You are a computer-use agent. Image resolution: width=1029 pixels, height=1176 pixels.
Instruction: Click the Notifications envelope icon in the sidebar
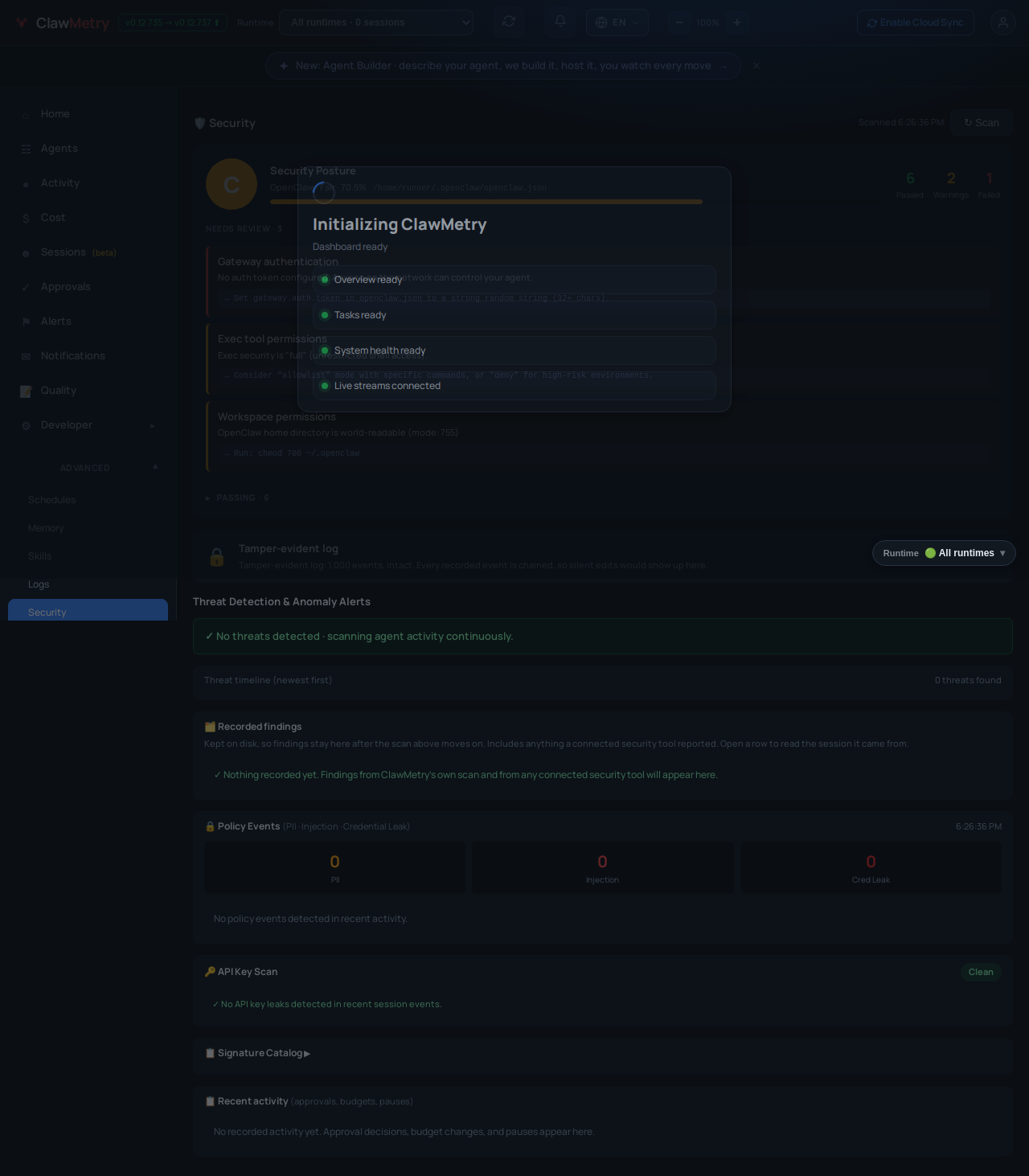[26, 356]
